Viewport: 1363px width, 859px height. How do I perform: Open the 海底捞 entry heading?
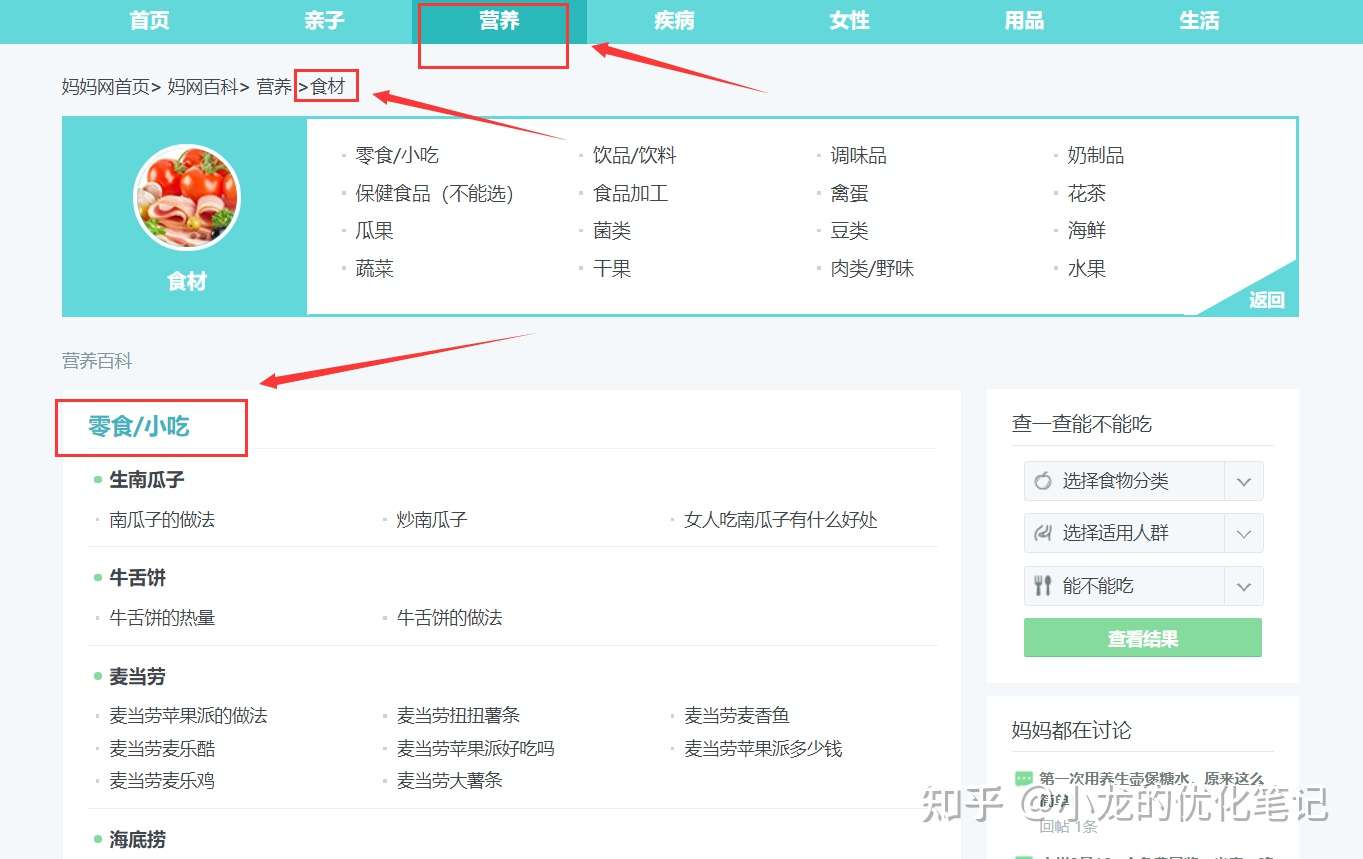[x=137, y=840]
